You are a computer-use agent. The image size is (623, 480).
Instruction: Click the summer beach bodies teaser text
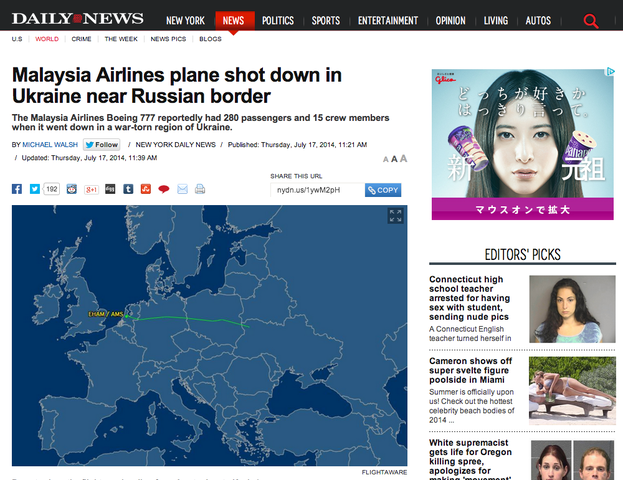click(x=472, y=406)
